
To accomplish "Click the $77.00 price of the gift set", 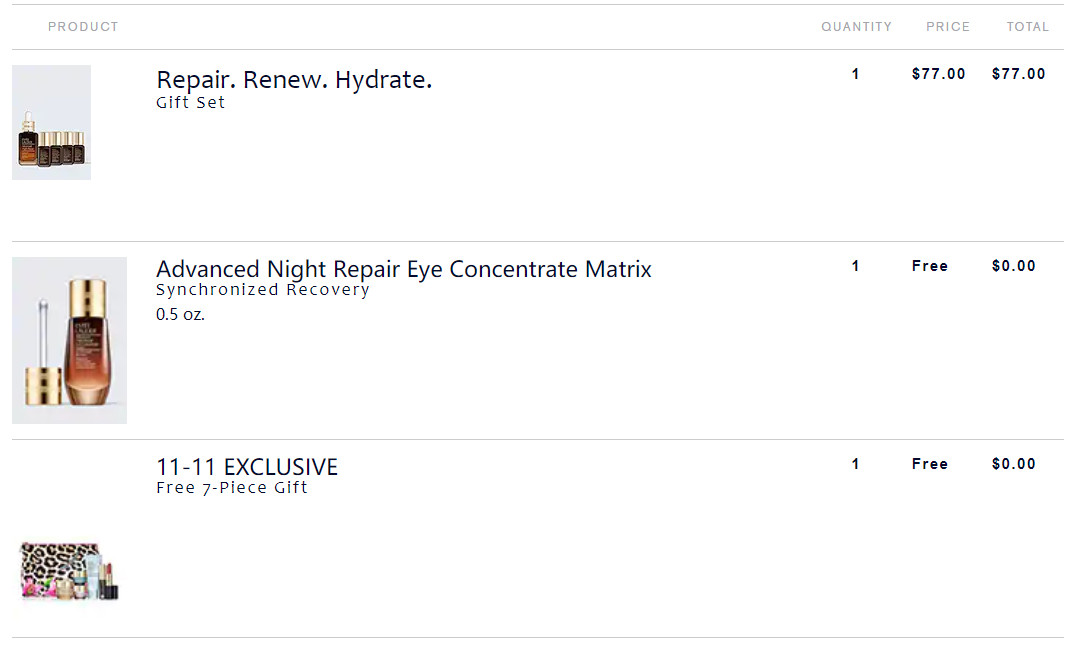I will click(938, 74).
